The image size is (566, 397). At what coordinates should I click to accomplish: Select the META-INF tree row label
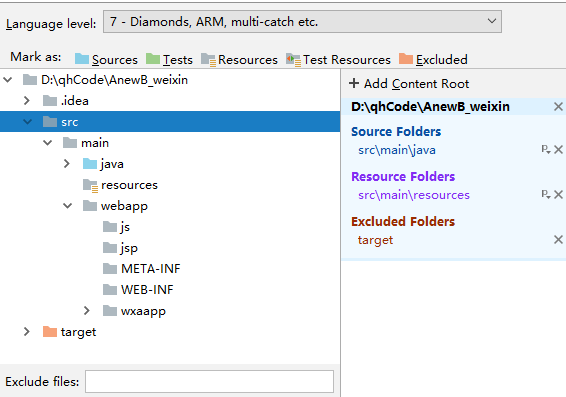click(151, 269)
